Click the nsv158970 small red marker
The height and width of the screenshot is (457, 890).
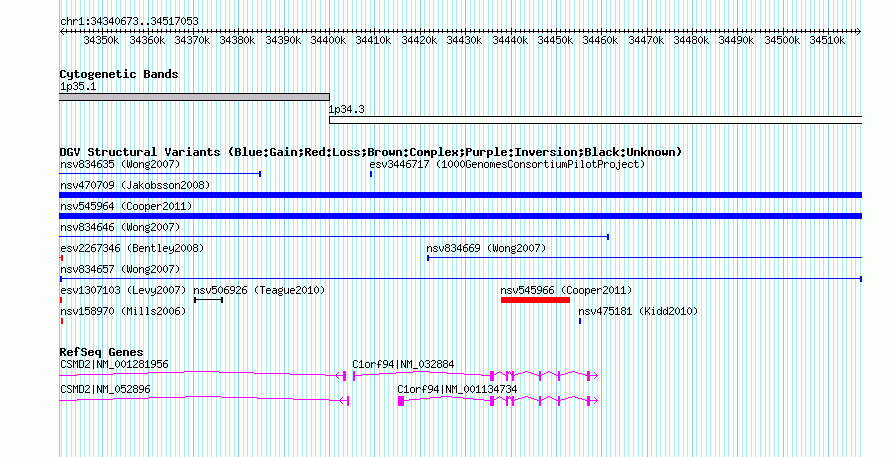61,321
